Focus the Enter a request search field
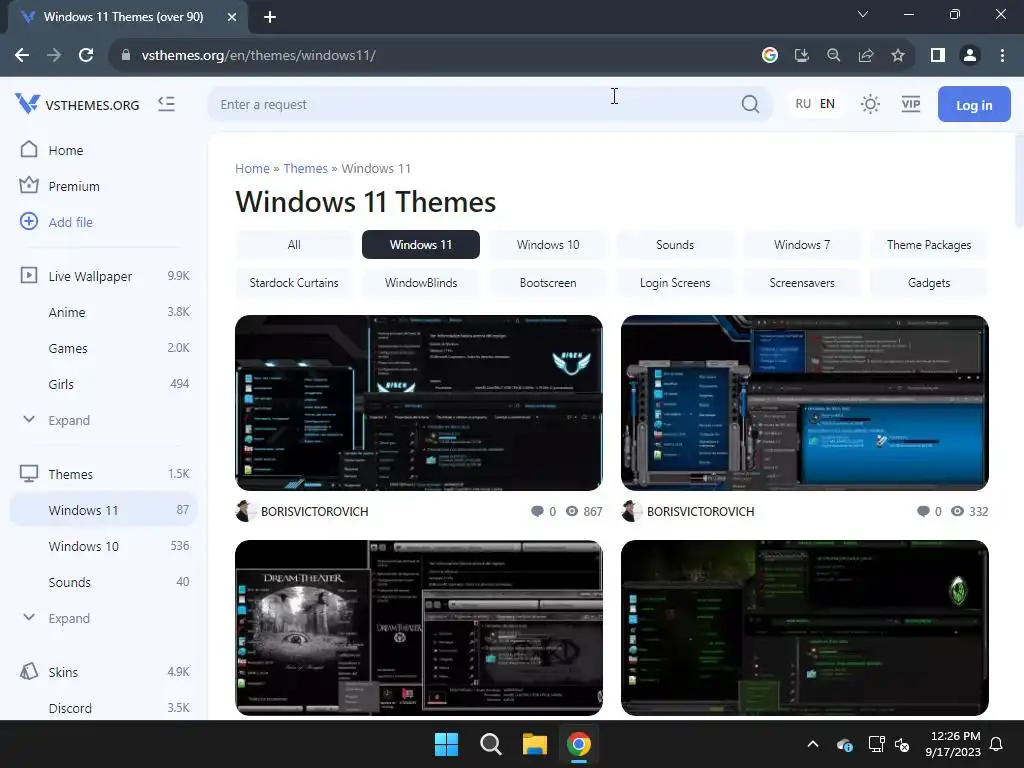Image resolution: width=1024 pixels, height=768 pixels. 490,104
